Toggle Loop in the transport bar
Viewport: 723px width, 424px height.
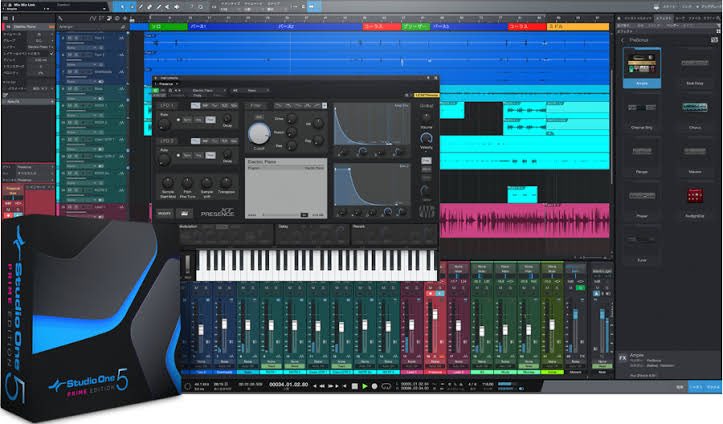(386, 386)
